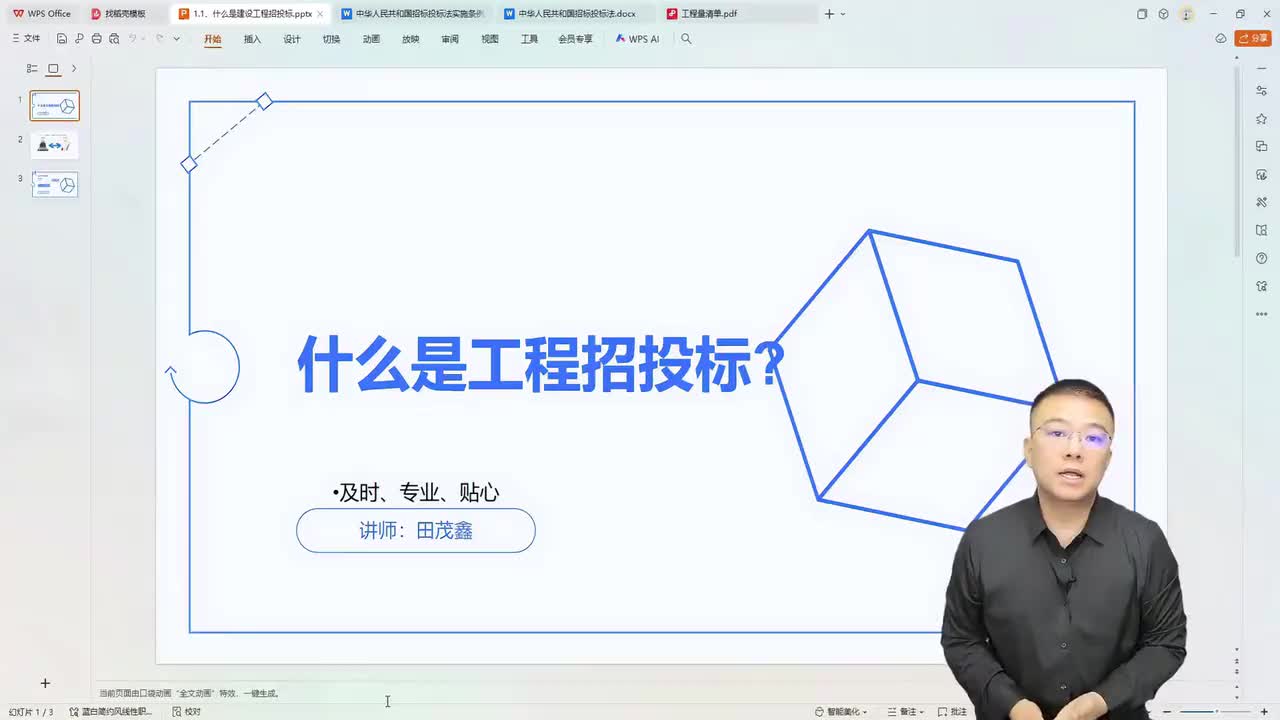Click the 蓝白简约风线性职 theme name
Screen dimensions: 1280x720
[x=111, y=712]
